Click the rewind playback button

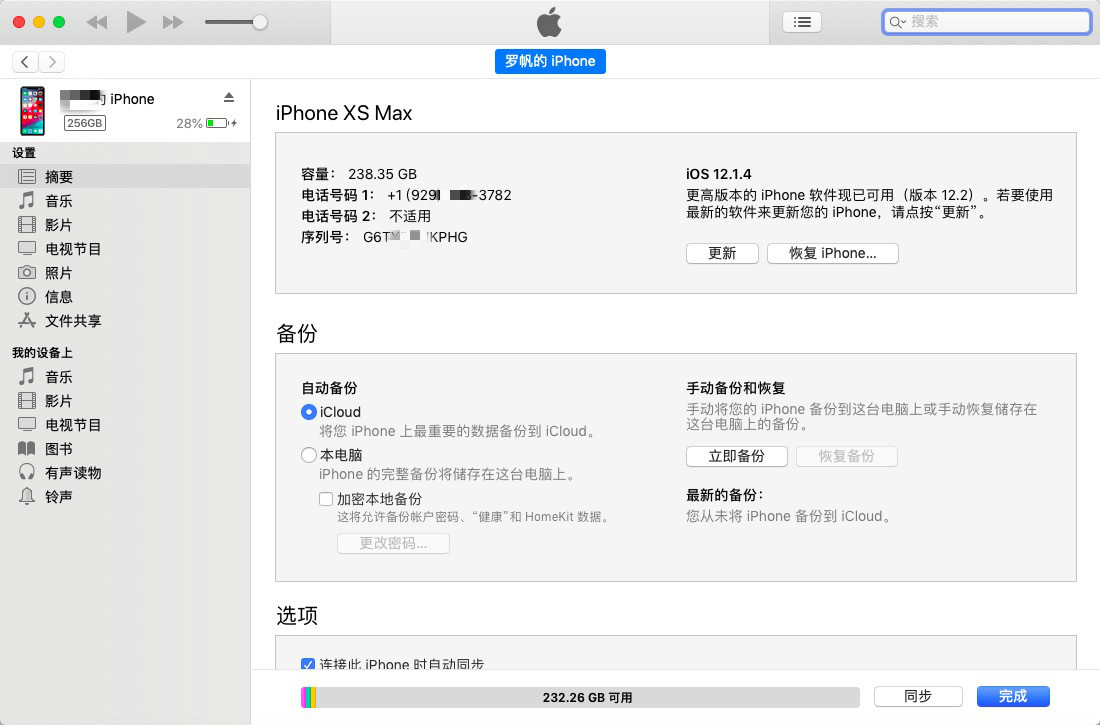click(x=97, y=22)
